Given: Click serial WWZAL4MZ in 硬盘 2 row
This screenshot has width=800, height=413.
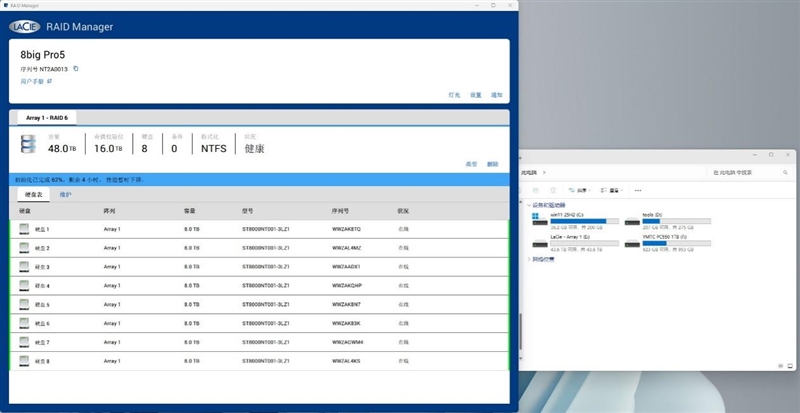Looking at the screenshot, I should coord(346,248).
